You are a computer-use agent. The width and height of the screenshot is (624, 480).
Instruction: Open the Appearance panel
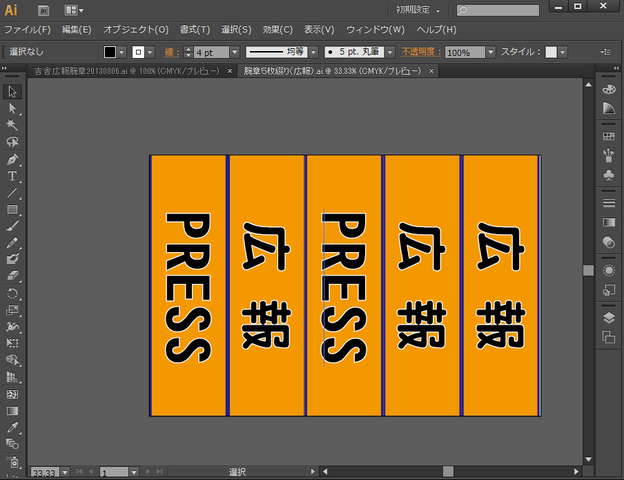pyautogui.click(x=608, y=271)
